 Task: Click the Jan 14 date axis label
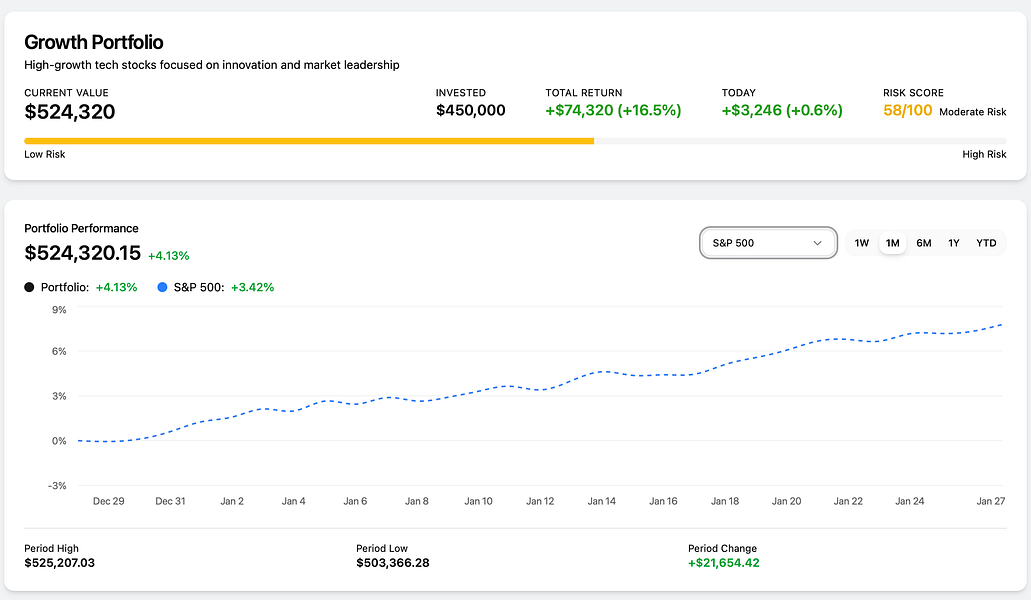pyautogui.click(x=603, y=501)
